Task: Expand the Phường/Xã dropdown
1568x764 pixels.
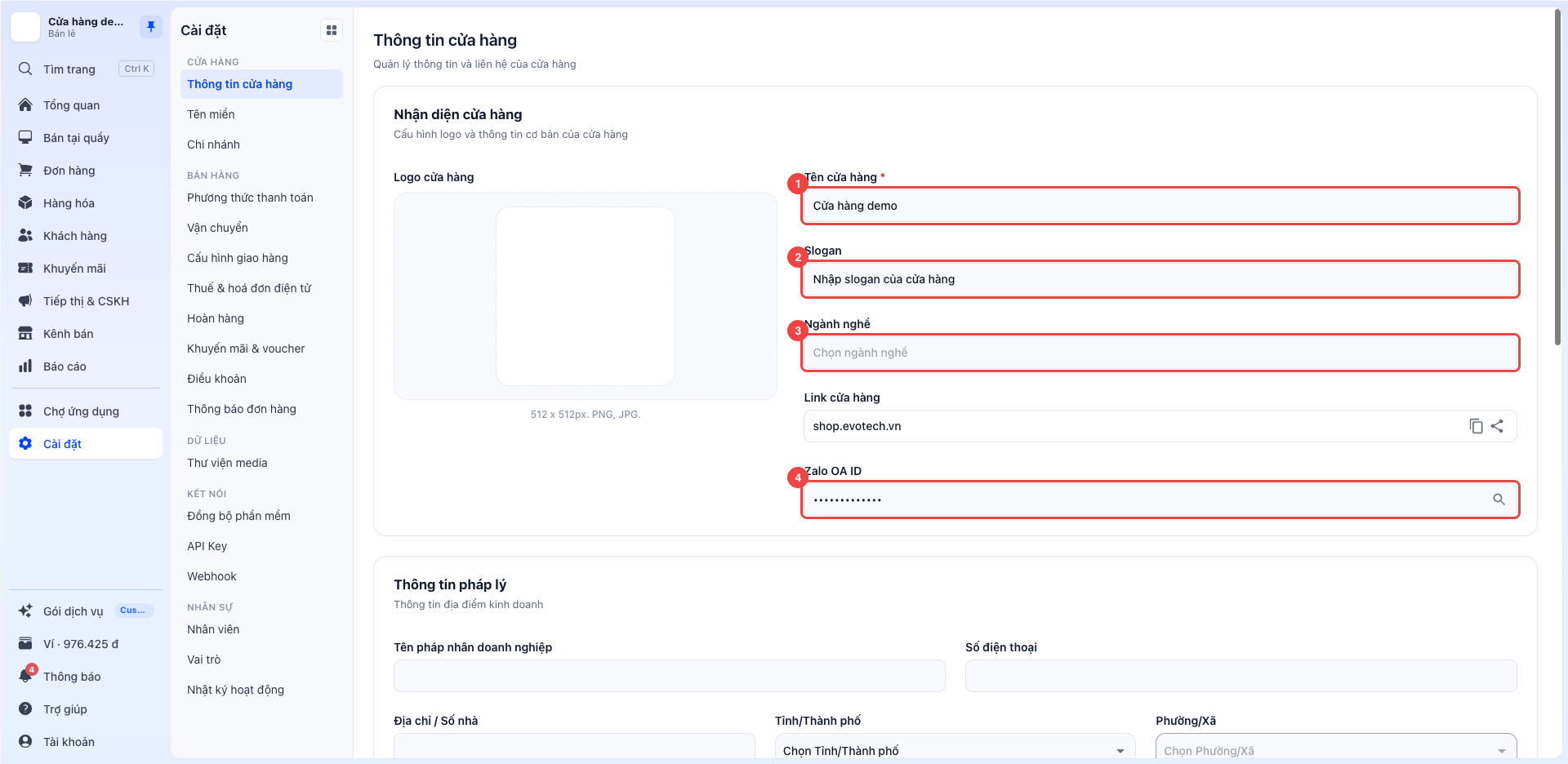Action: [1336, 750]
